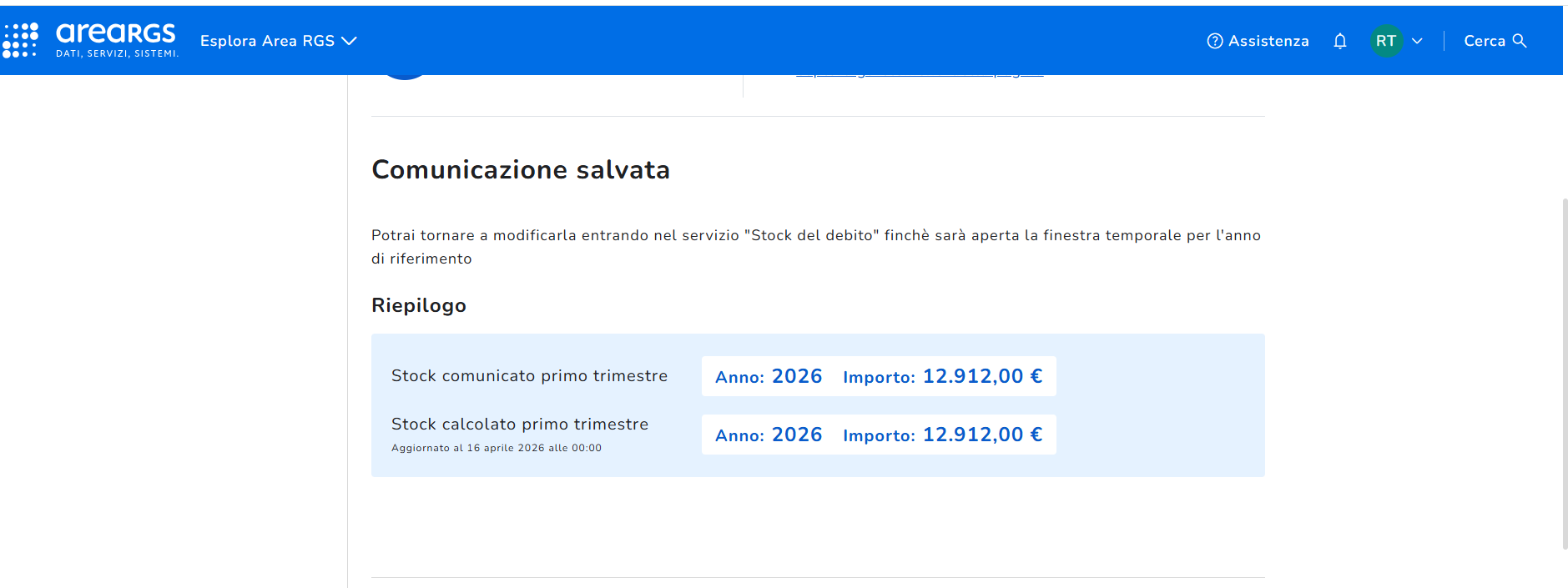The height and width of the screenshot is (588, 1568).
Task: Click the partially hidden underlined link below header
Action: pyautogui.click(x=920, y=75)
